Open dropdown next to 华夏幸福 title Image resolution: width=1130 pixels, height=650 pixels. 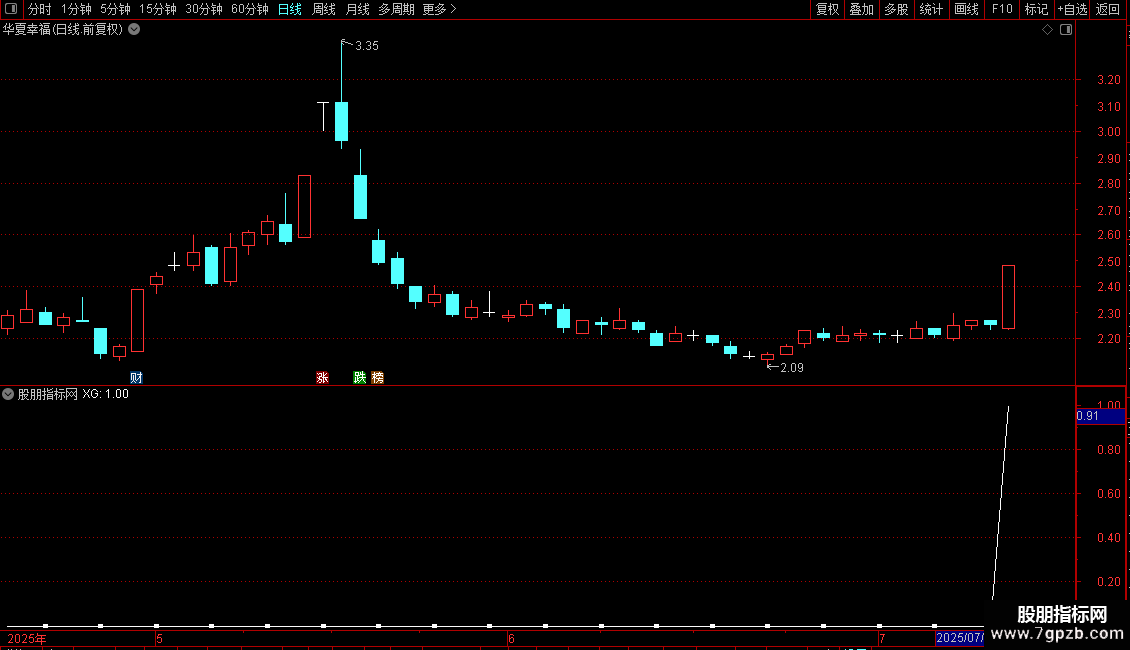click(x=134, y=30)
